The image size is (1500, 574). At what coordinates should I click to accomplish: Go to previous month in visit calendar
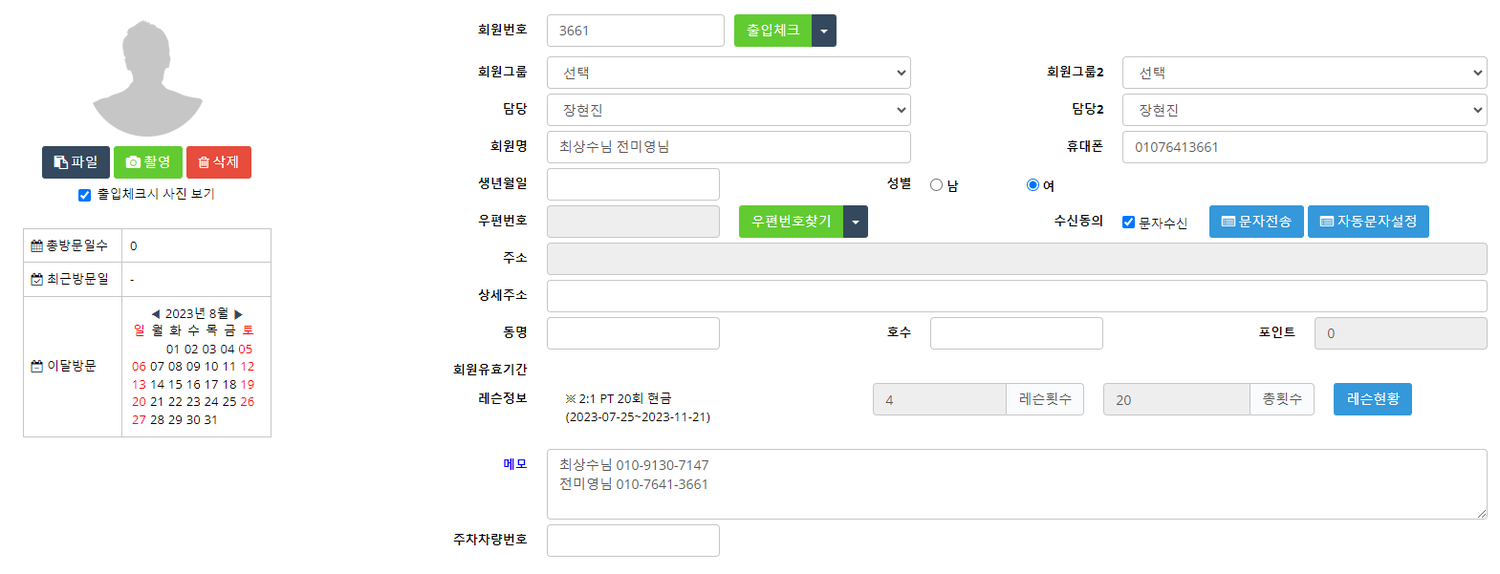156,314
